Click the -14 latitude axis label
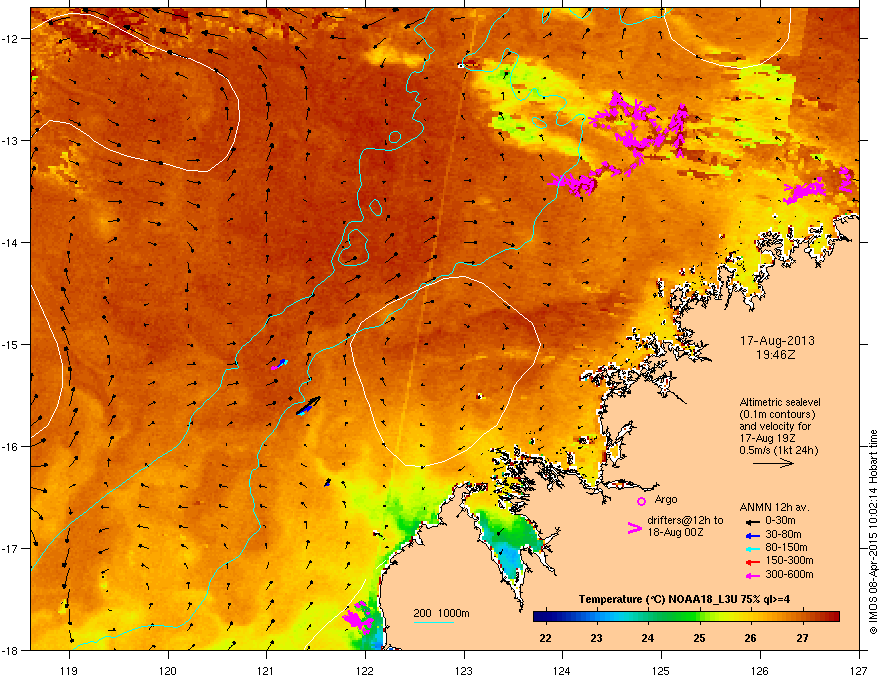Viewport: 880px width, 680px height. [x=11, y=242]
